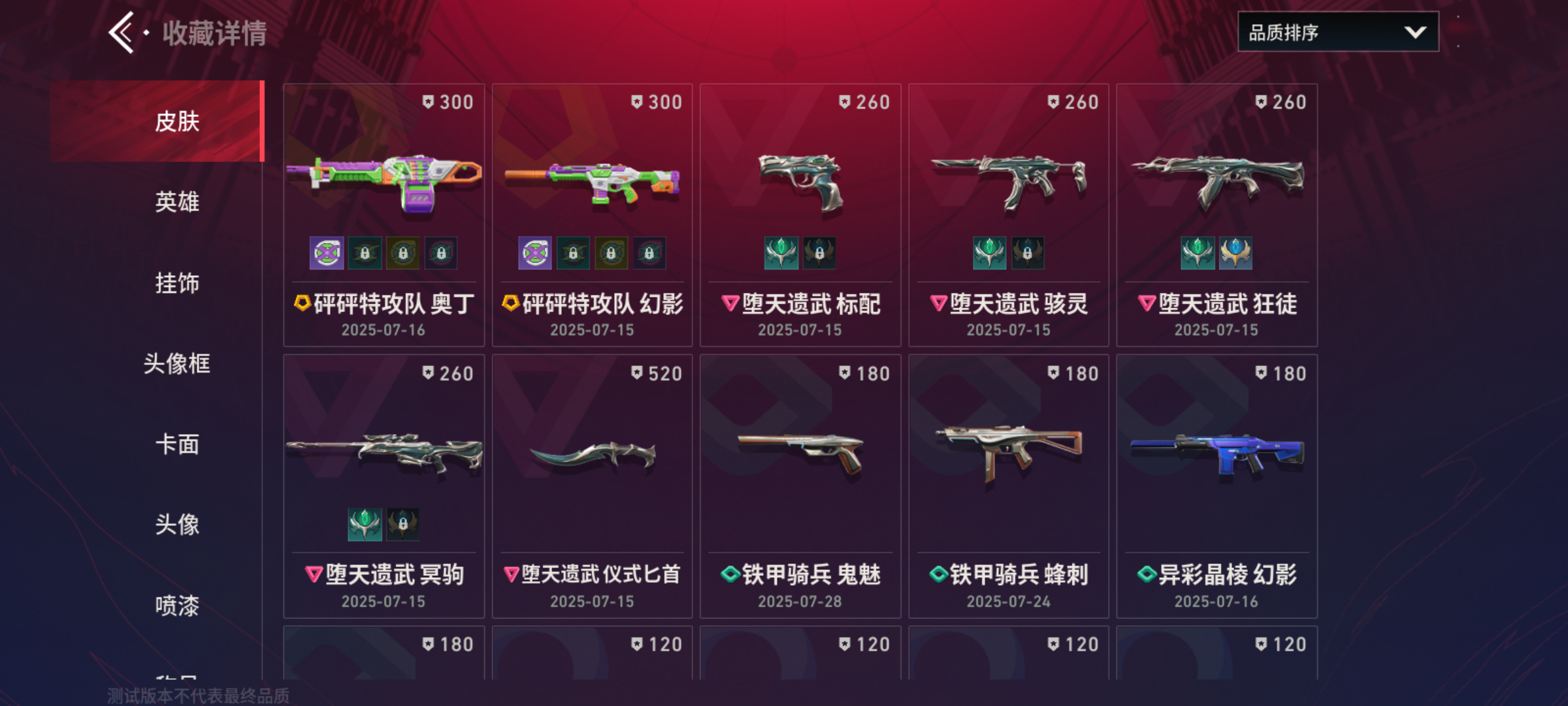Open the 品质排序 sort dropdown

pyautogui.click(x=1338, y=32)
